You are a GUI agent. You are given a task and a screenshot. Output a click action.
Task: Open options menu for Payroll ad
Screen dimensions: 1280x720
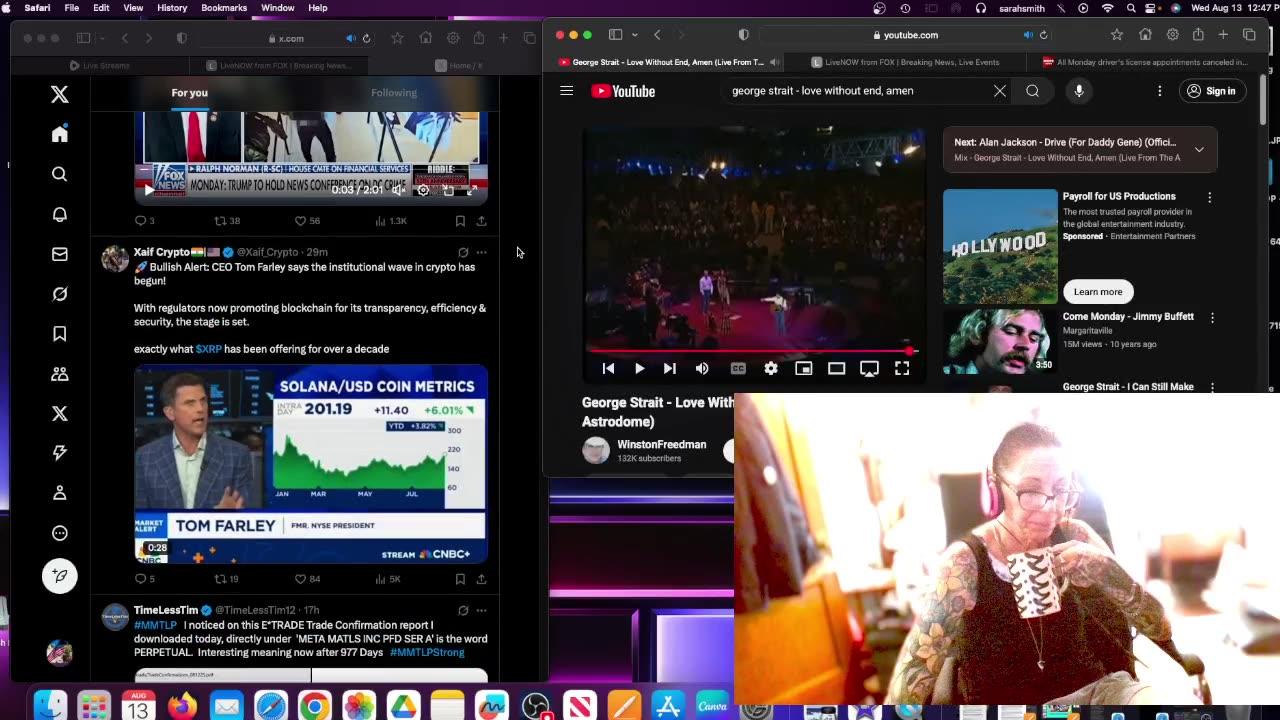(1210, 197)
